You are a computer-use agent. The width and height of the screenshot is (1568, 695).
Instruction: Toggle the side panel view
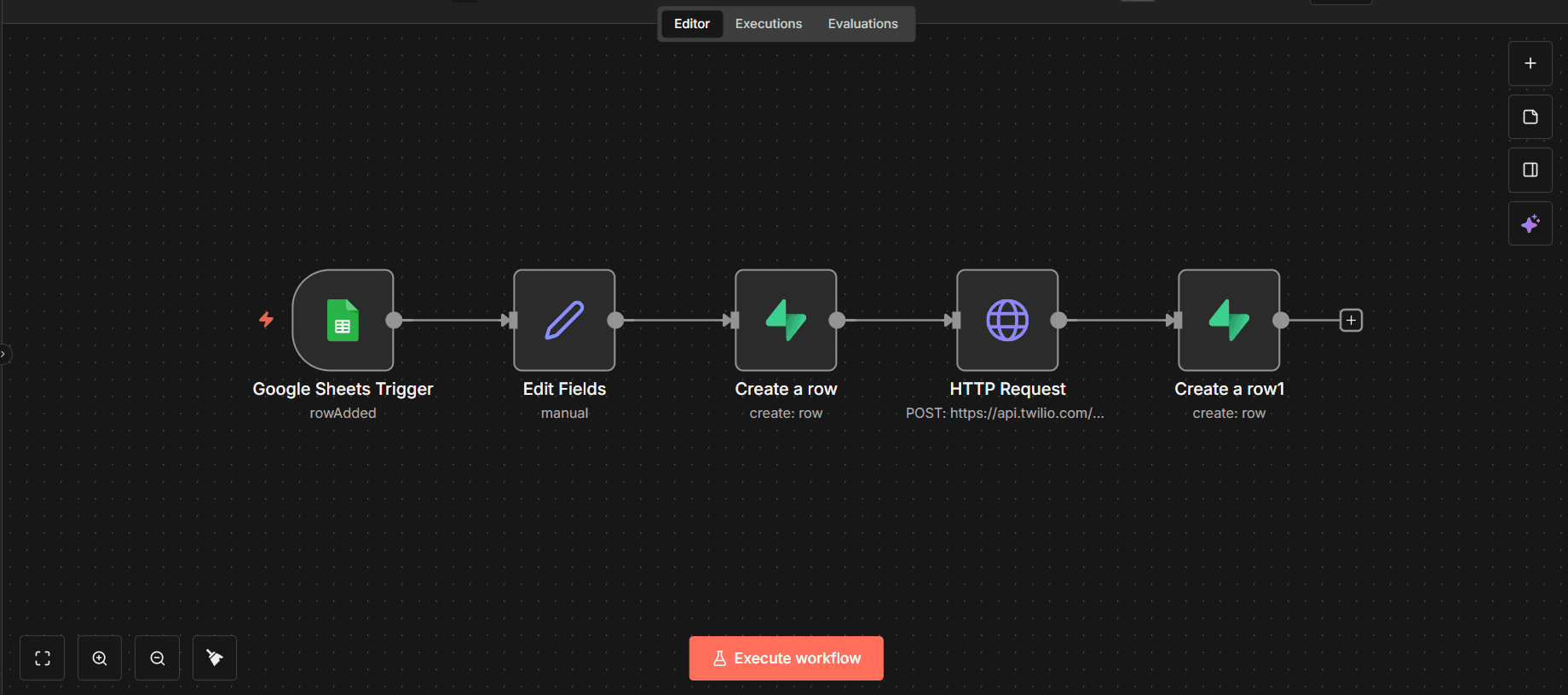(x=1531, y=170)
